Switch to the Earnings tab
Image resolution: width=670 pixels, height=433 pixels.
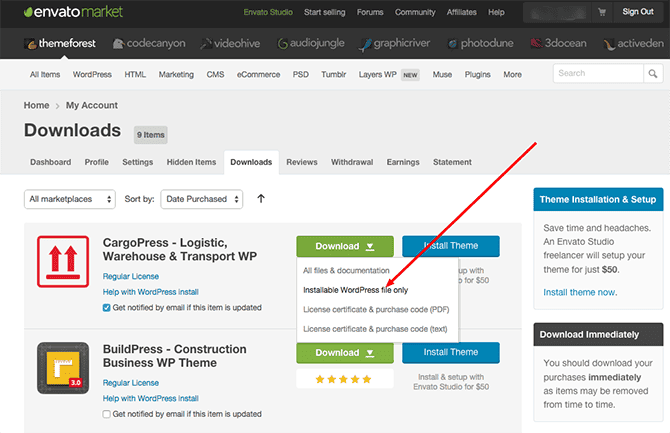[x=403, y=162]
